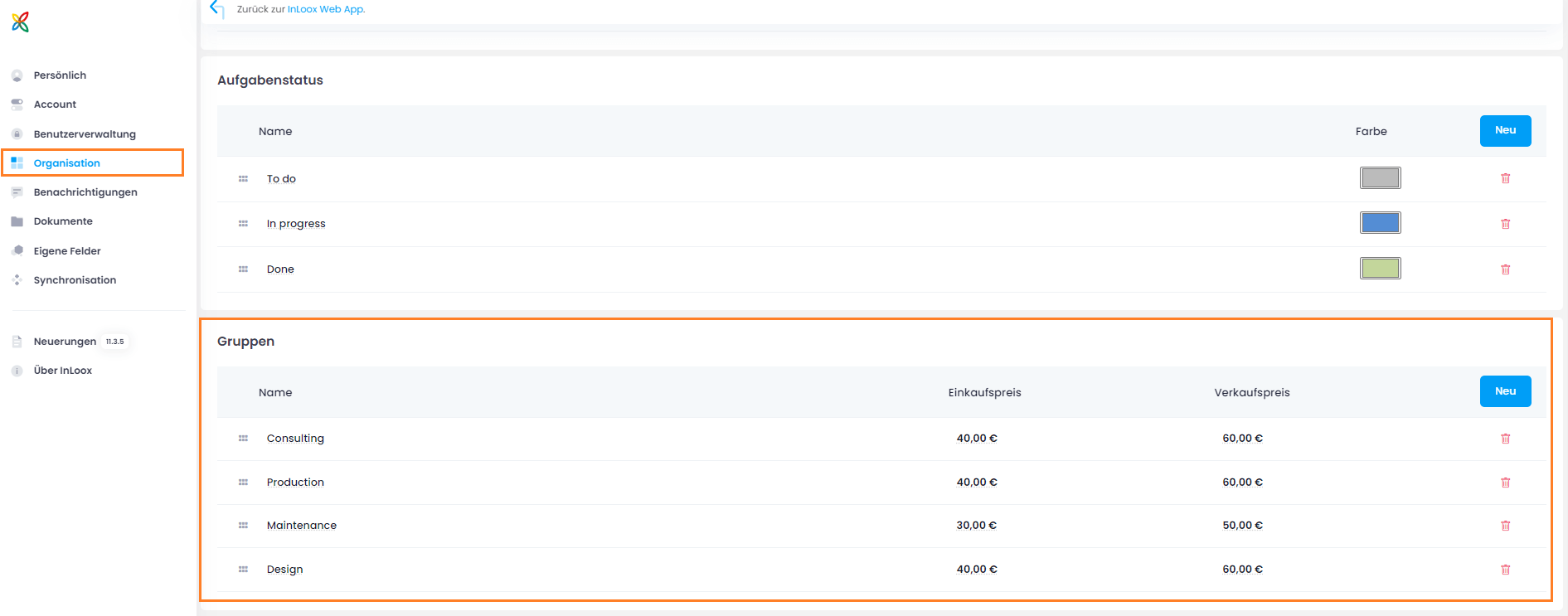Open the Persönlich settings section
Screen dimensions: 1568x616
[60, 75]
